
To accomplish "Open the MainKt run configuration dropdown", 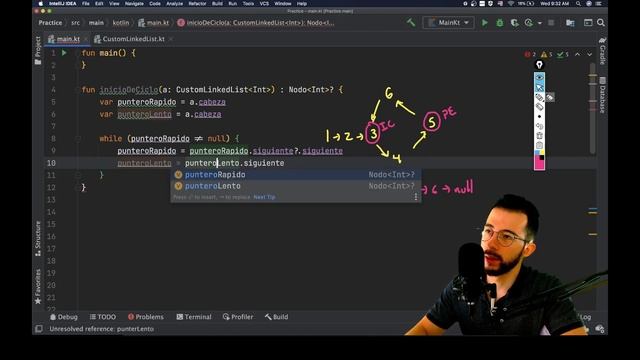I will pyautogui.click(x=449, y=23).
